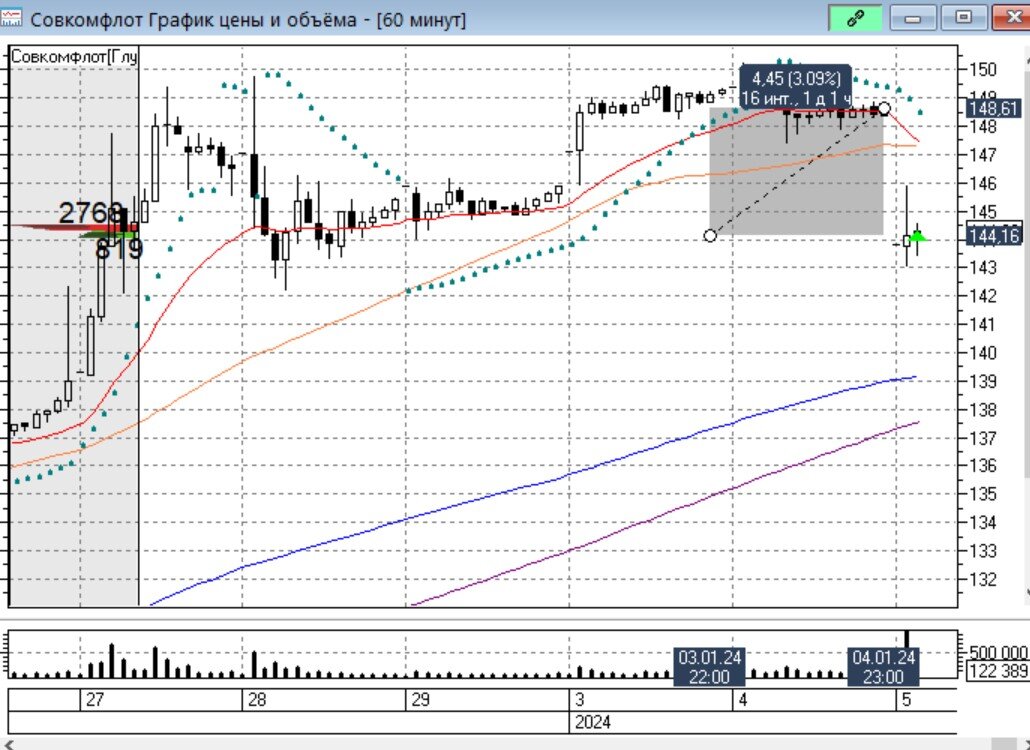1030x750 pixels.
Task: Click the '03.01.24 22:00' time marker
Action: point(710,667)
